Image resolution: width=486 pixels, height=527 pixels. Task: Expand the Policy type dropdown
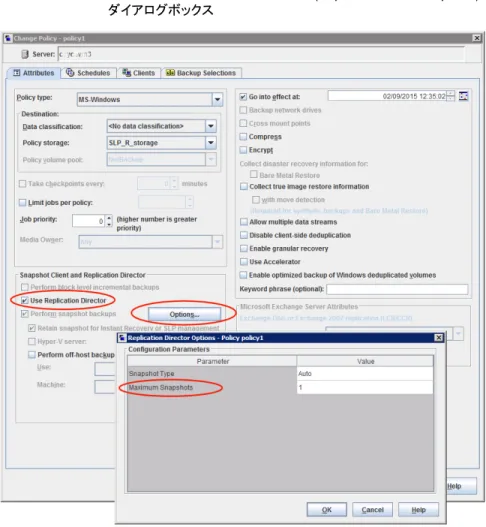(x=217, y=99)
